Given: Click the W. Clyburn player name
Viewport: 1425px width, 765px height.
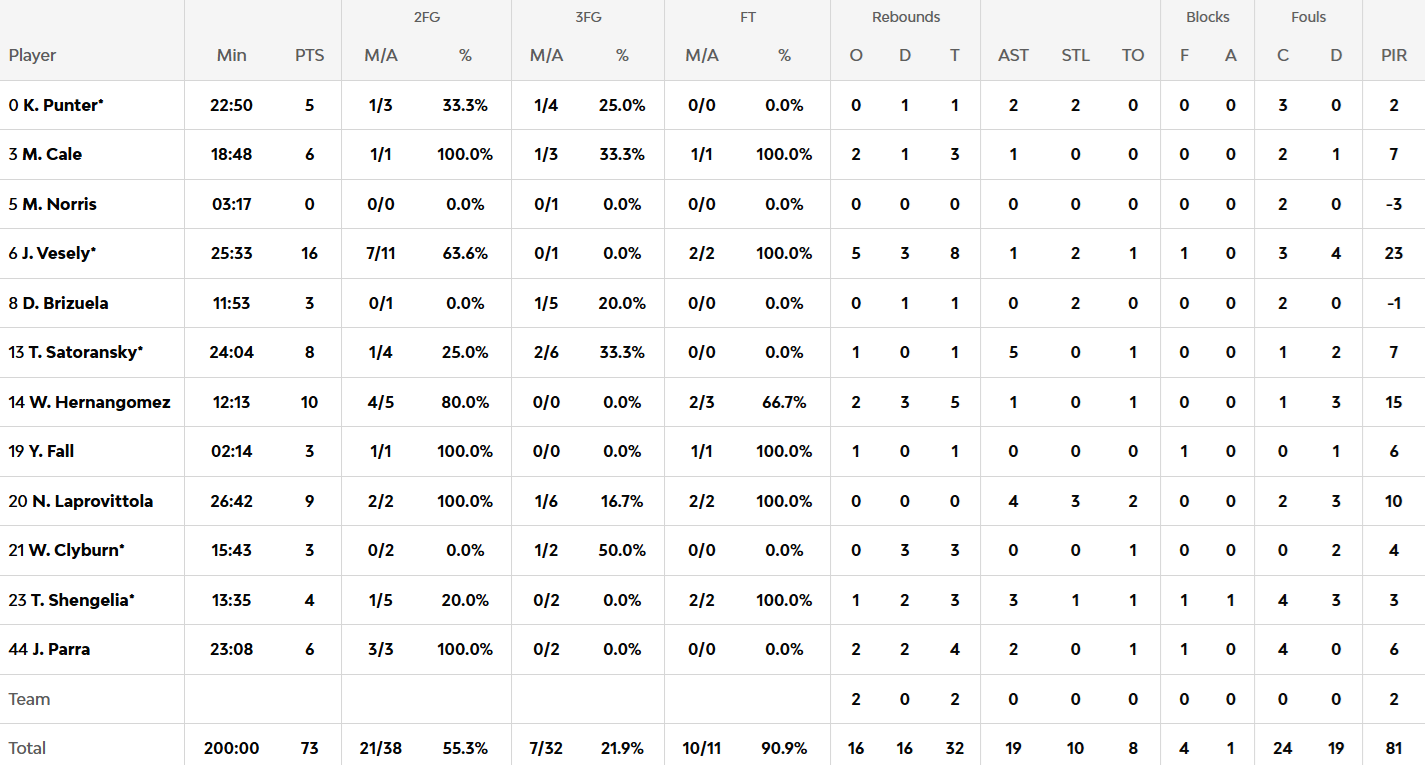Looking at the screenshot, I should pyautogui.click(x=73, y=550).
